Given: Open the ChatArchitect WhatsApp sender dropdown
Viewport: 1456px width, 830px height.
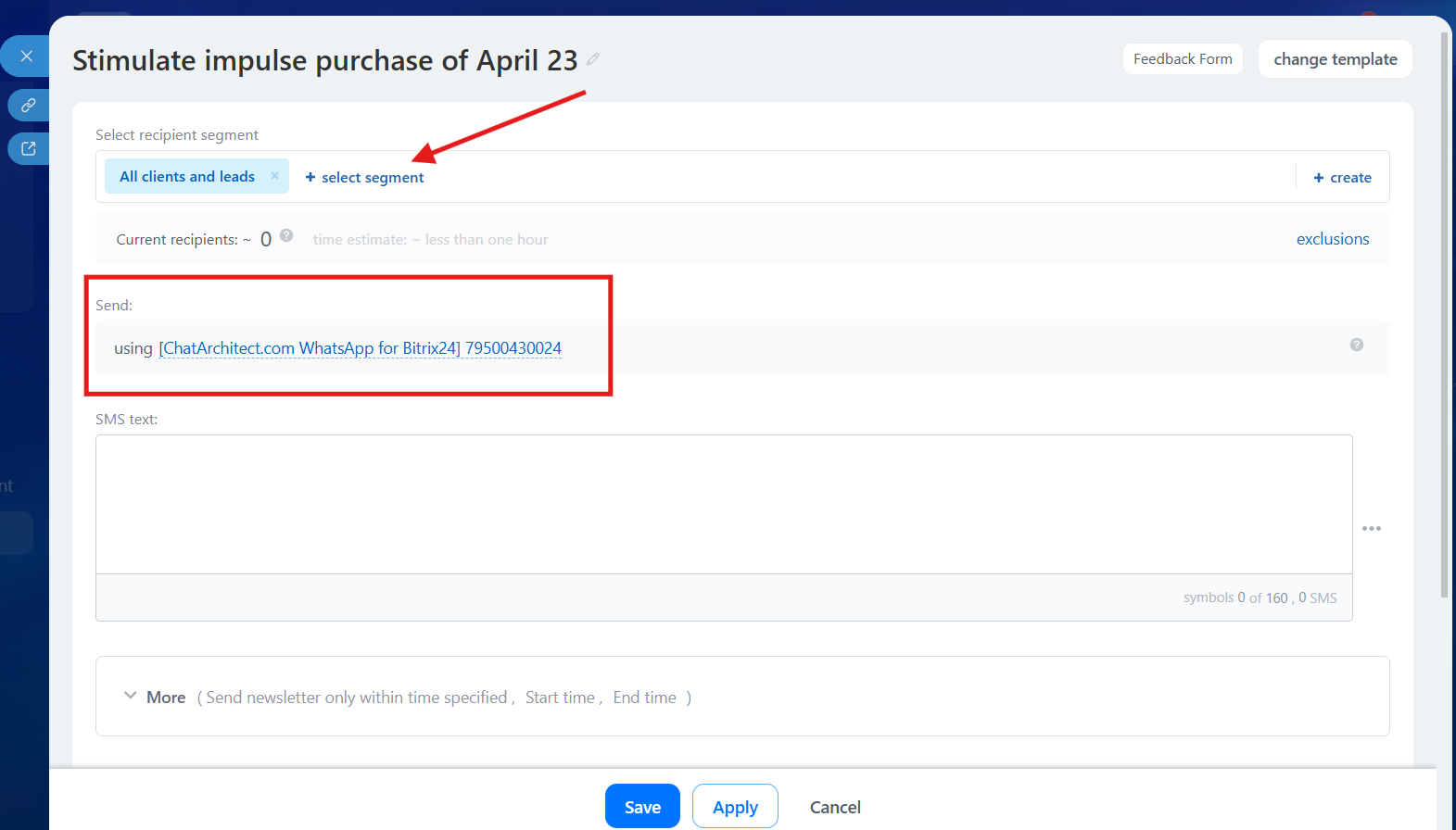Looking at the screenshot, I should [x=360, y=348].
